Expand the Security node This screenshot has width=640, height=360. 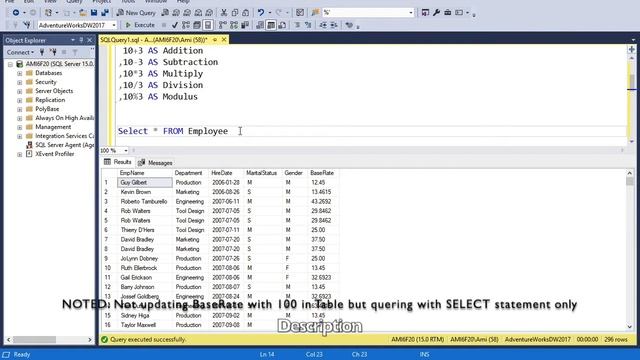pyautogui.click(x=20, y=82)
